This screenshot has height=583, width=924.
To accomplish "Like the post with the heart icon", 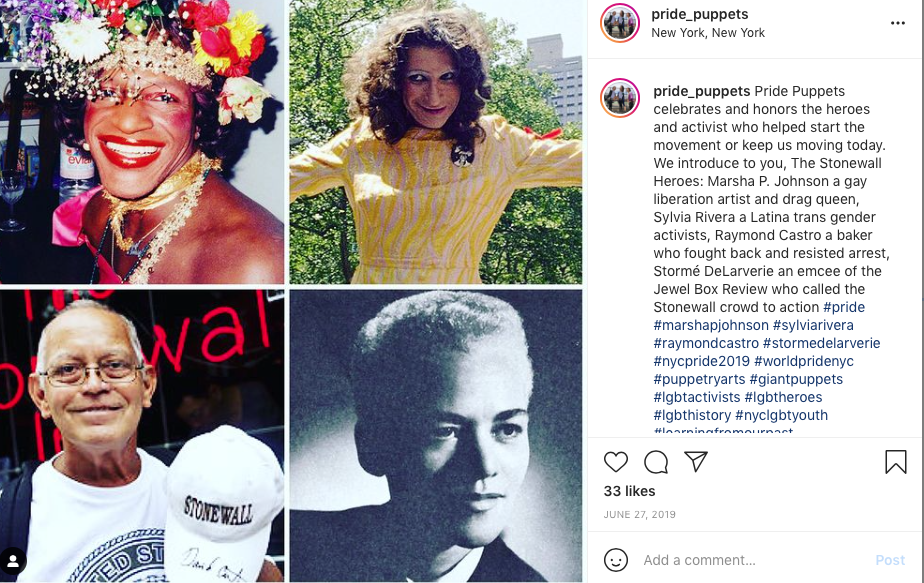I will coord(616,462).
